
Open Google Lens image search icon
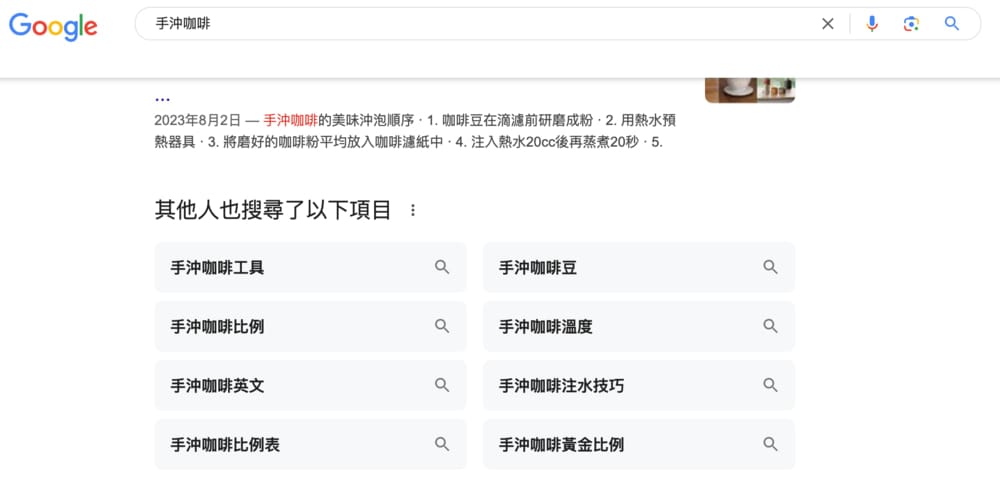tap(911, 24)
